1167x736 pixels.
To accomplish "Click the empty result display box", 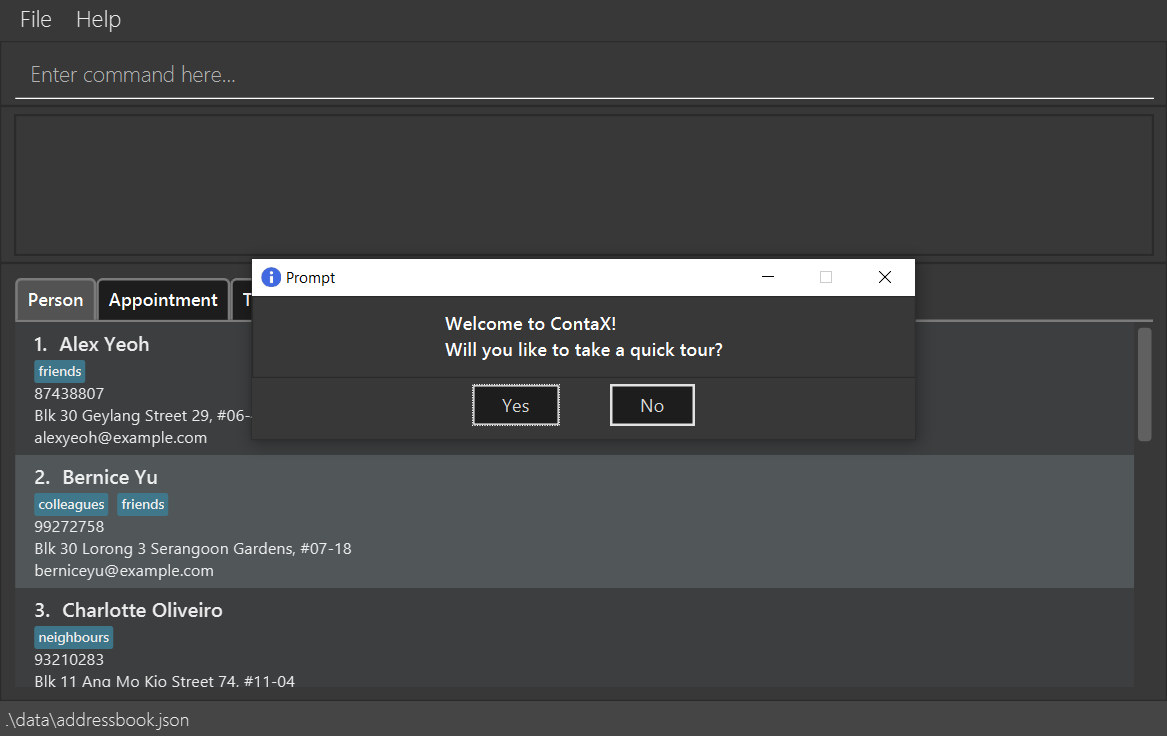I will tap(584, 185).
